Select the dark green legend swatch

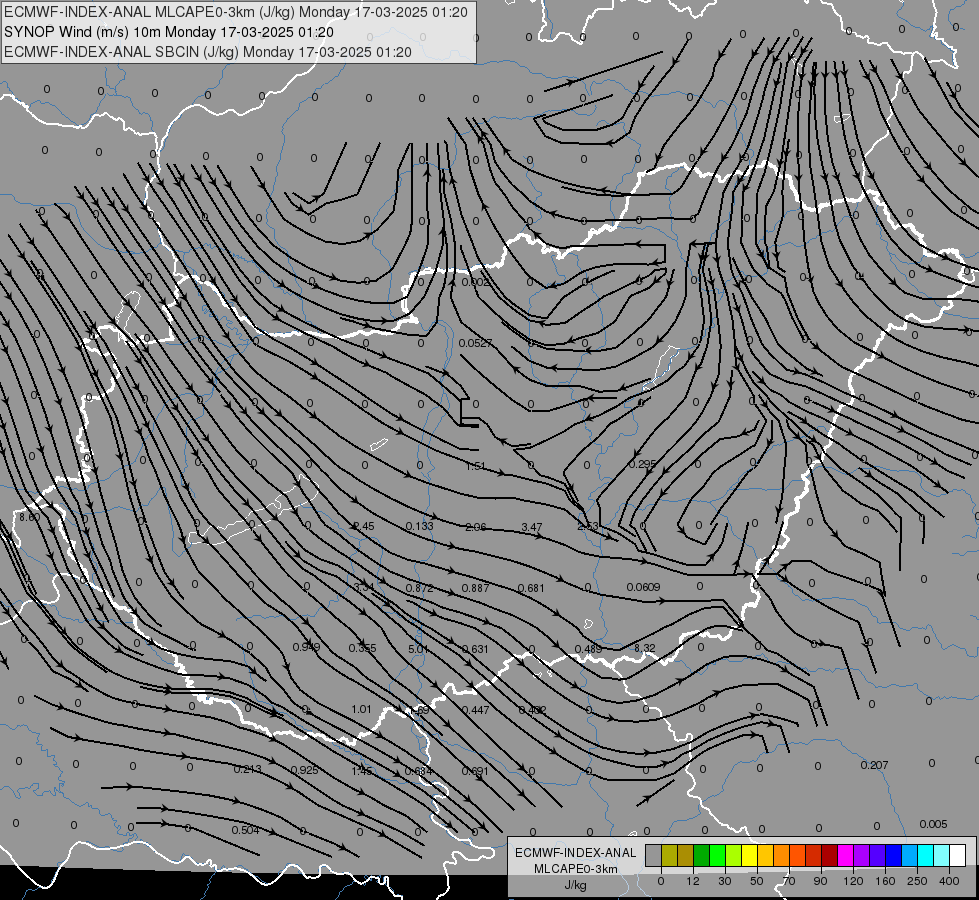[x=702, y=855]
